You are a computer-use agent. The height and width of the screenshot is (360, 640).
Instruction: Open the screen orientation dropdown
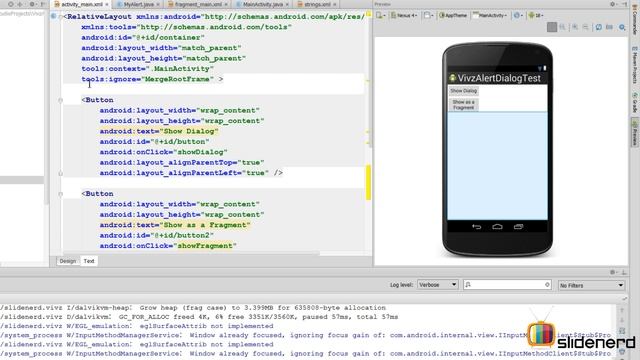(x=428, y=16)
